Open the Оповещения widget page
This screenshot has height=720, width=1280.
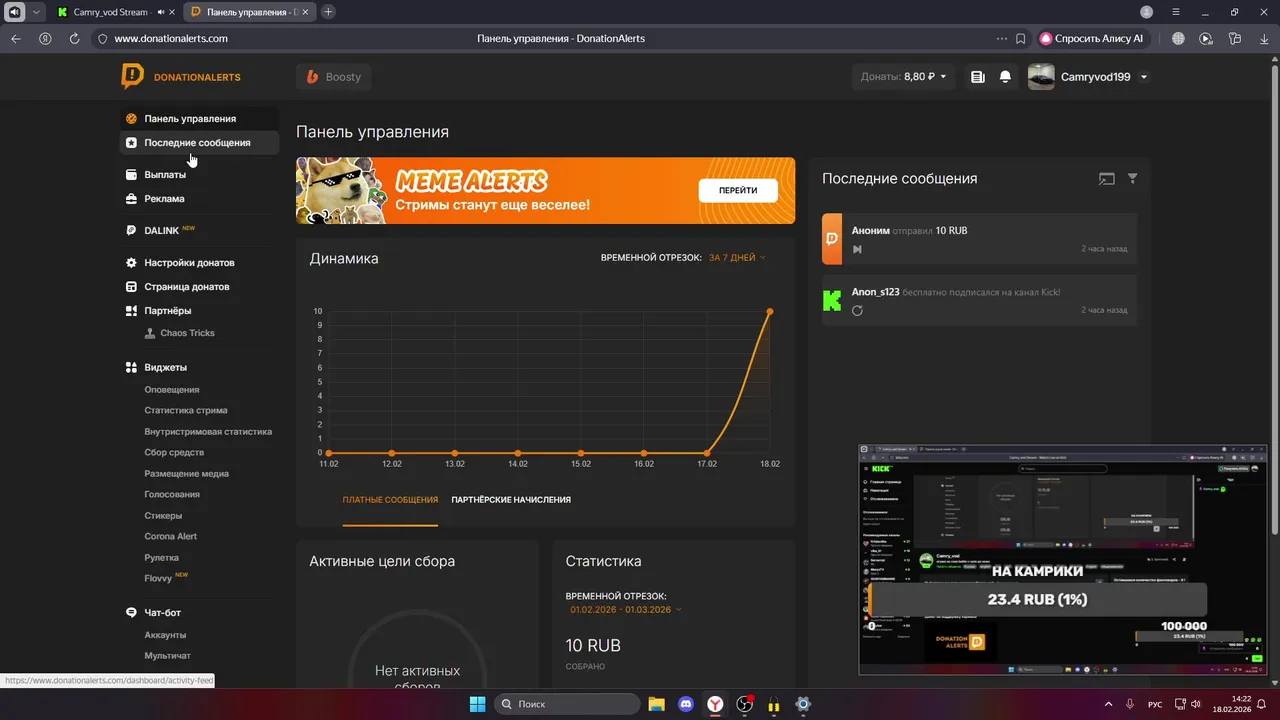pos(172,390)
